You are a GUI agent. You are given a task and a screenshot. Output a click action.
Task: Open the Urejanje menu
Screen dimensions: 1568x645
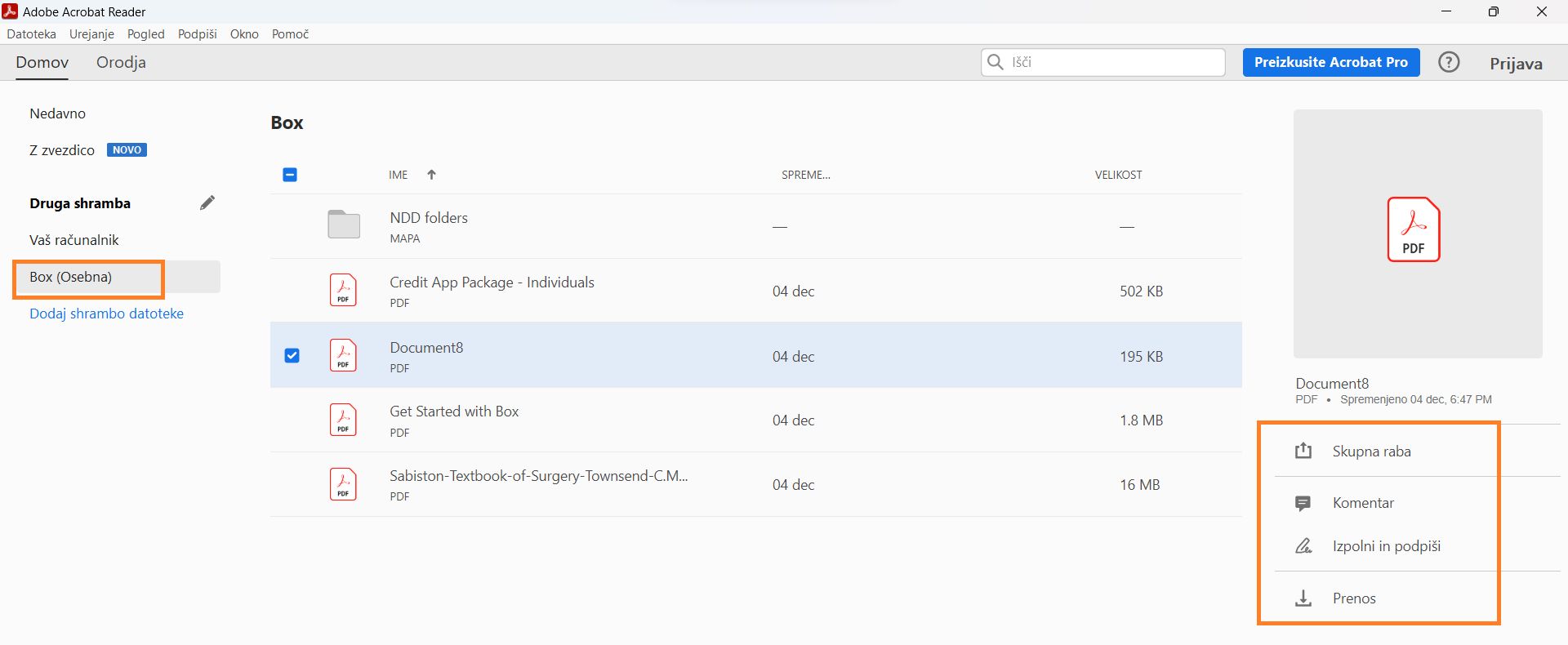(91, 34)
